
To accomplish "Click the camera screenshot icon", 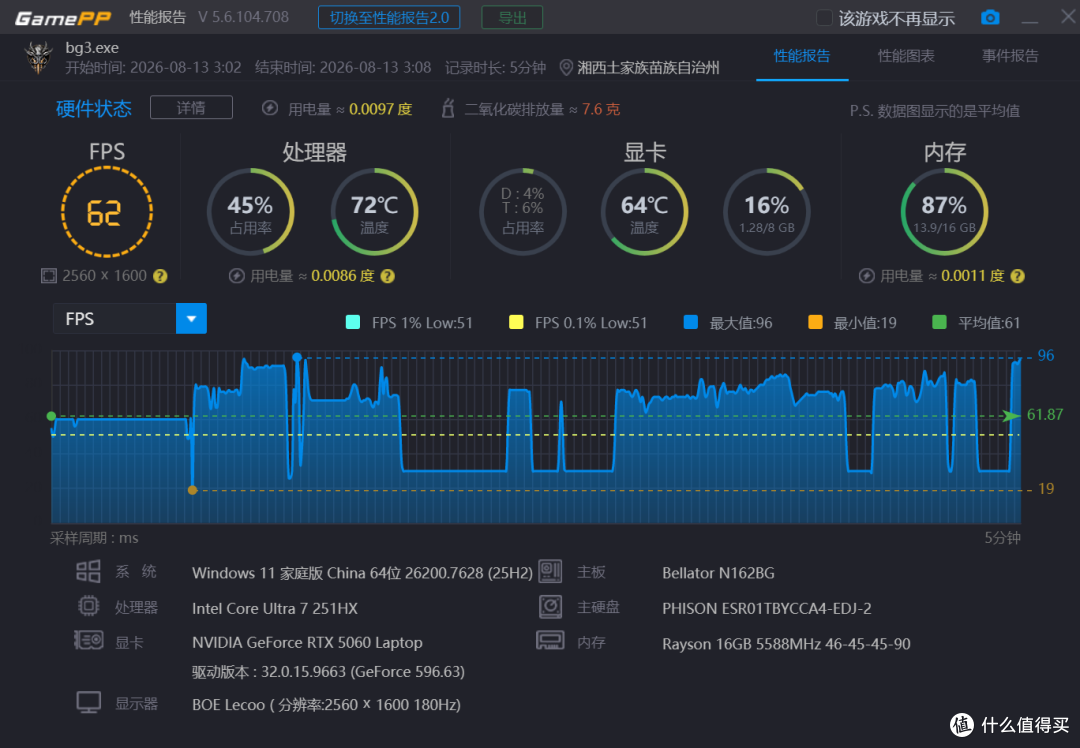I will click(990, 17).
